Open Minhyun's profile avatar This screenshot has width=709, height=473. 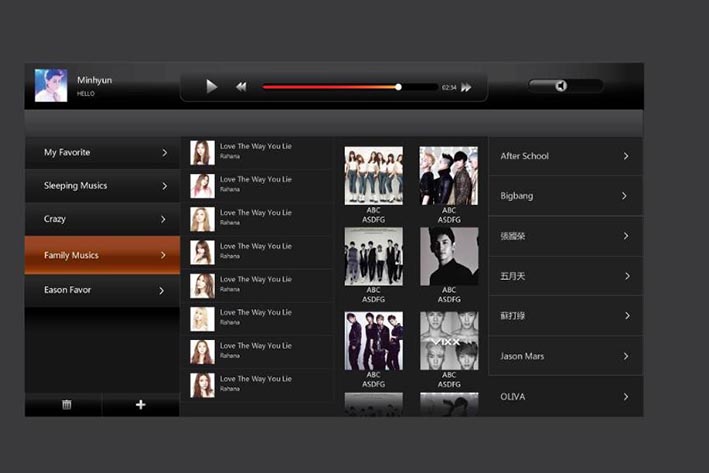[51, 86]
